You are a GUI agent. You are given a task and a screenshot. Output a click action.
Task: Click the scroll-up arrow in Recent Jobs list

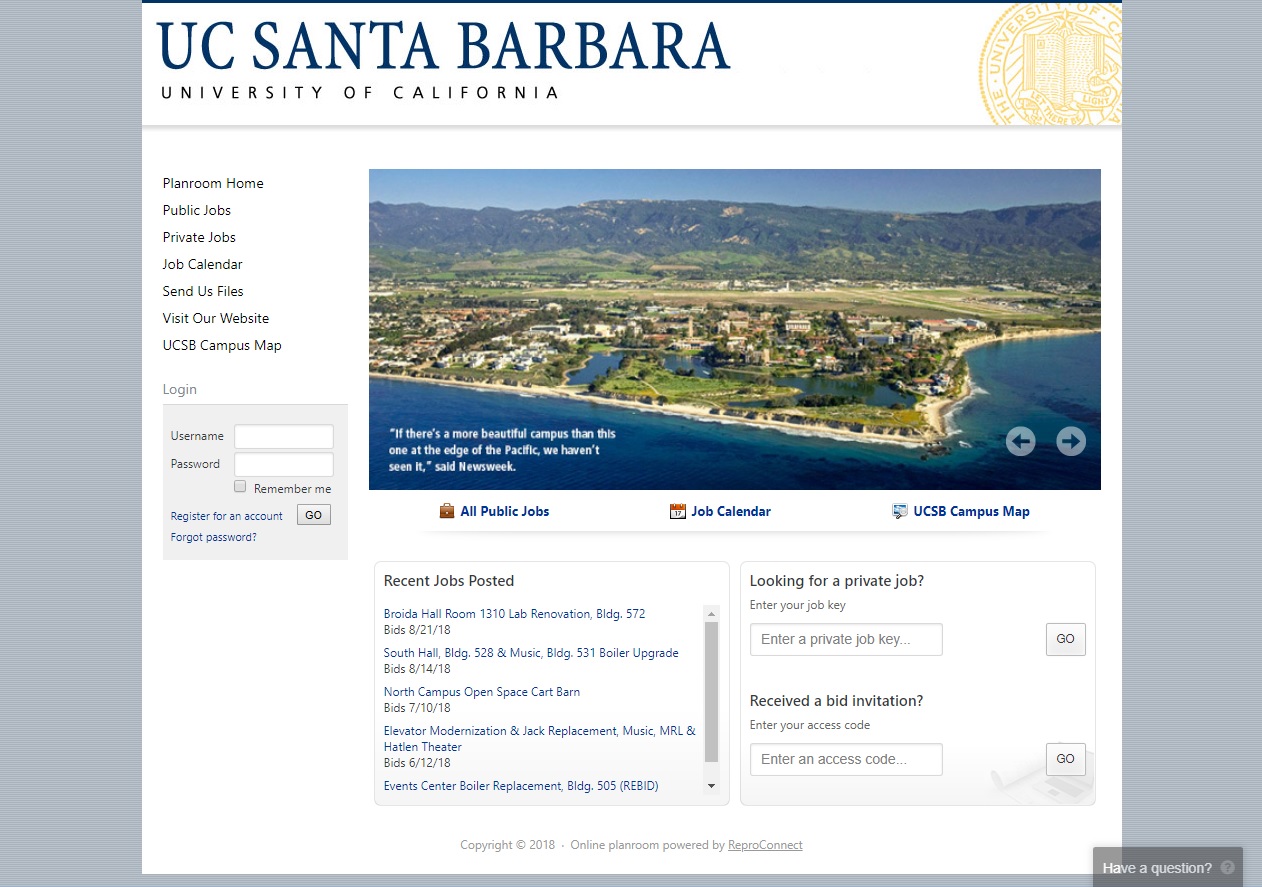click(712, 613)
